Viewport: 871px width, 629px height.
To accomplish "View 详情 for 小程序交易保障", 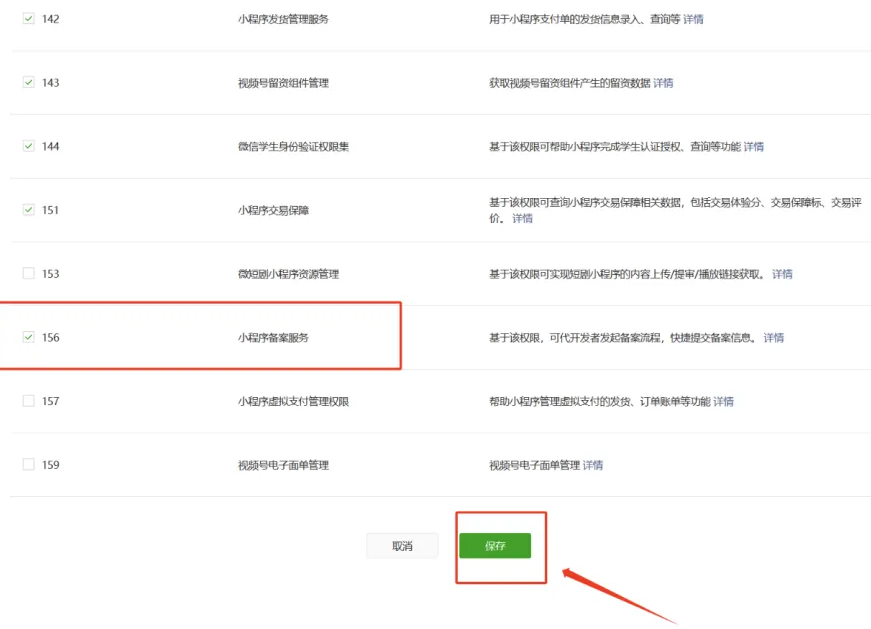I will pyautogui.click(x=522, y=218).
